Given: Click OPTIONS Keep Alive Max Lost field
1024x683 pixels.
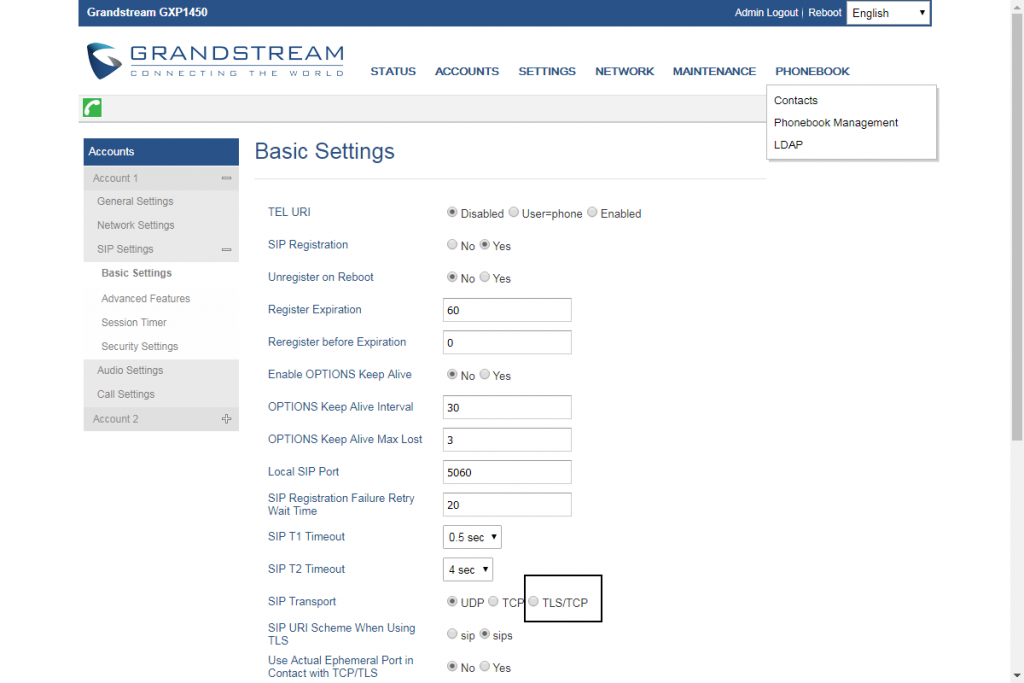Looking at the screenshot, I should [x=507, y=440].
